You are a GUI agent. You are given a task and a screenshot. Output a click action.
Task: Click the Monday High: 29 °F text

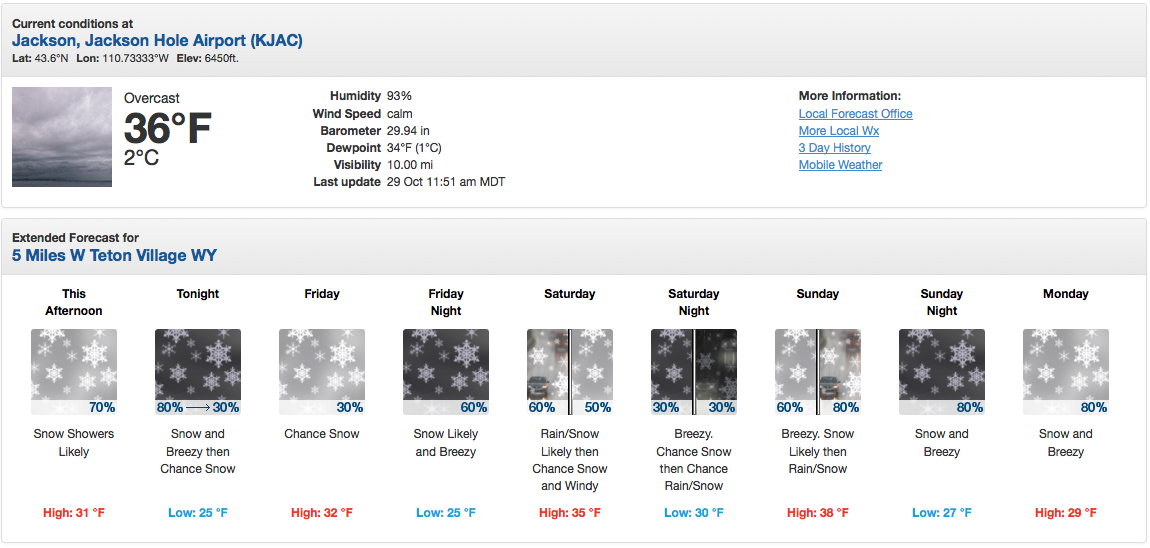click(x=1066, y=513)
